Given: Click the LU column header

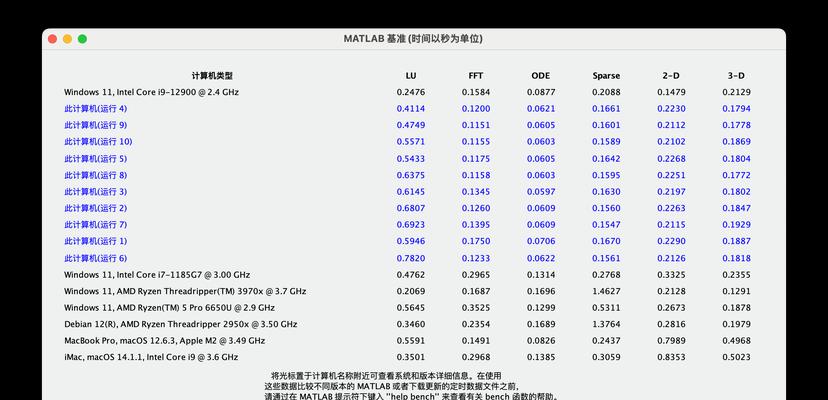Looking at the screenshot, I should pyautogui.click(x=411, y=76).
